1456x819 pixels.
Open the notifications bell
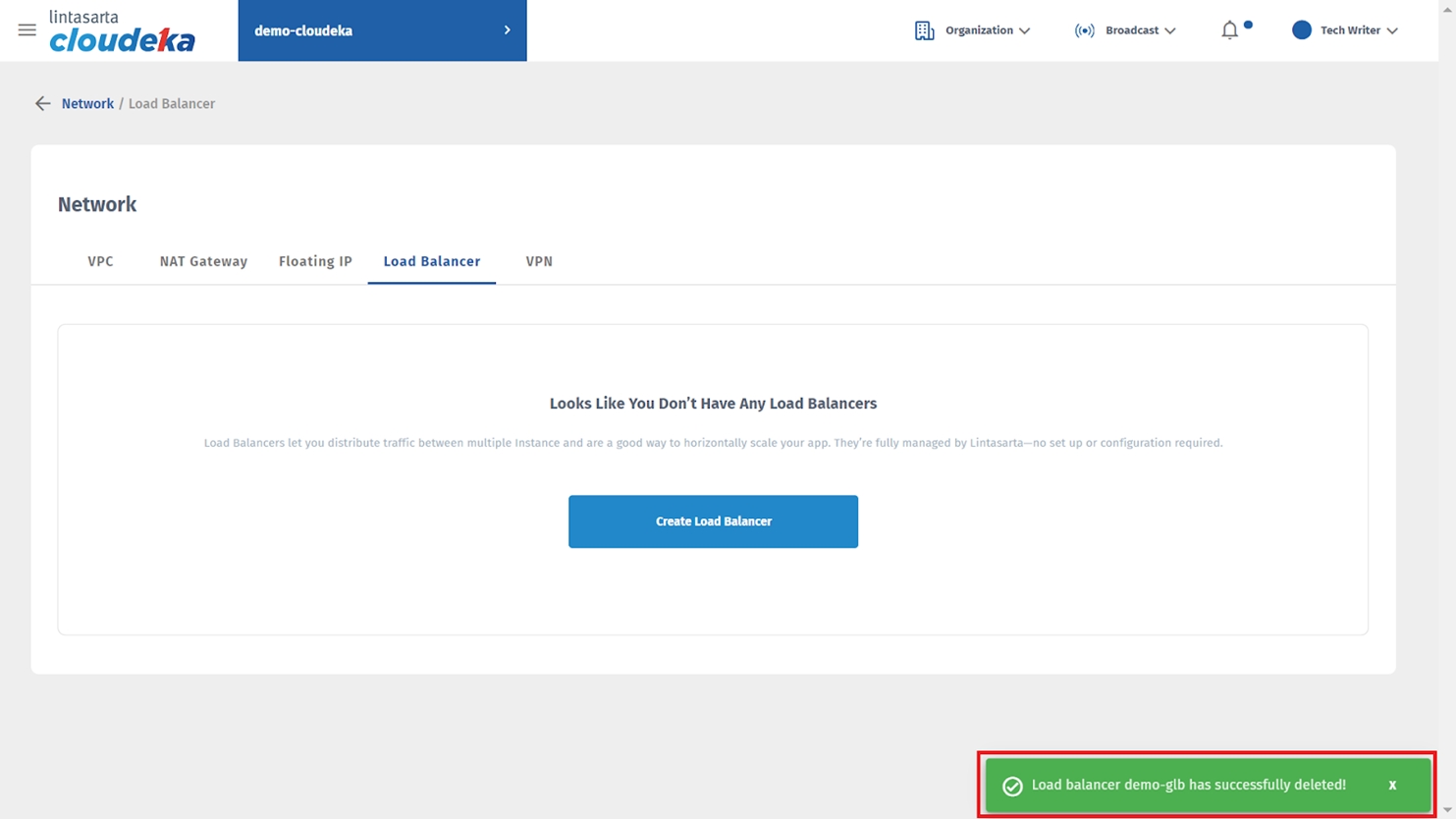point(1229,30)
